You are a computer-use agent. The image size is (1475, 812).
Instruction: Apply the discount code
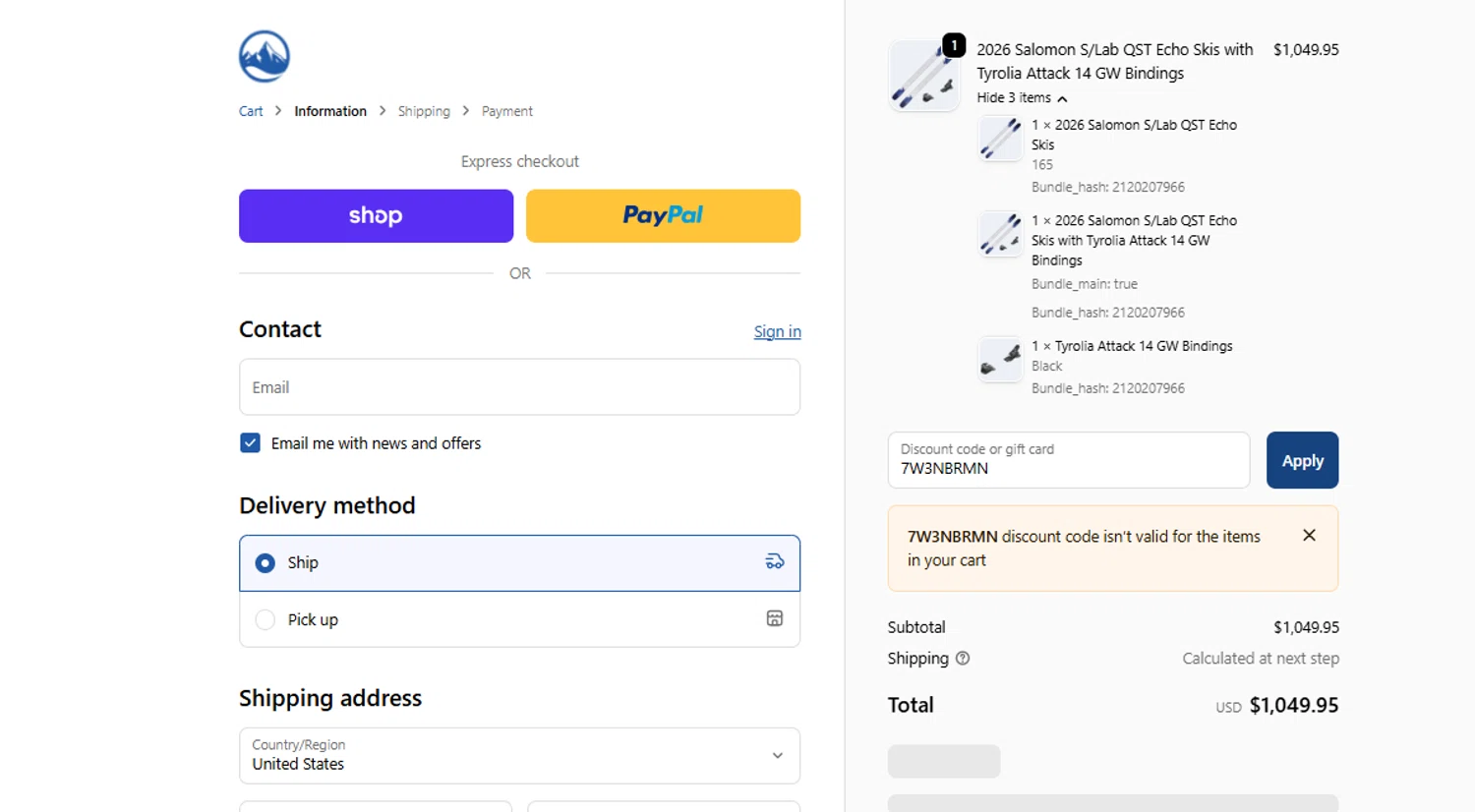coord(1302,460)
